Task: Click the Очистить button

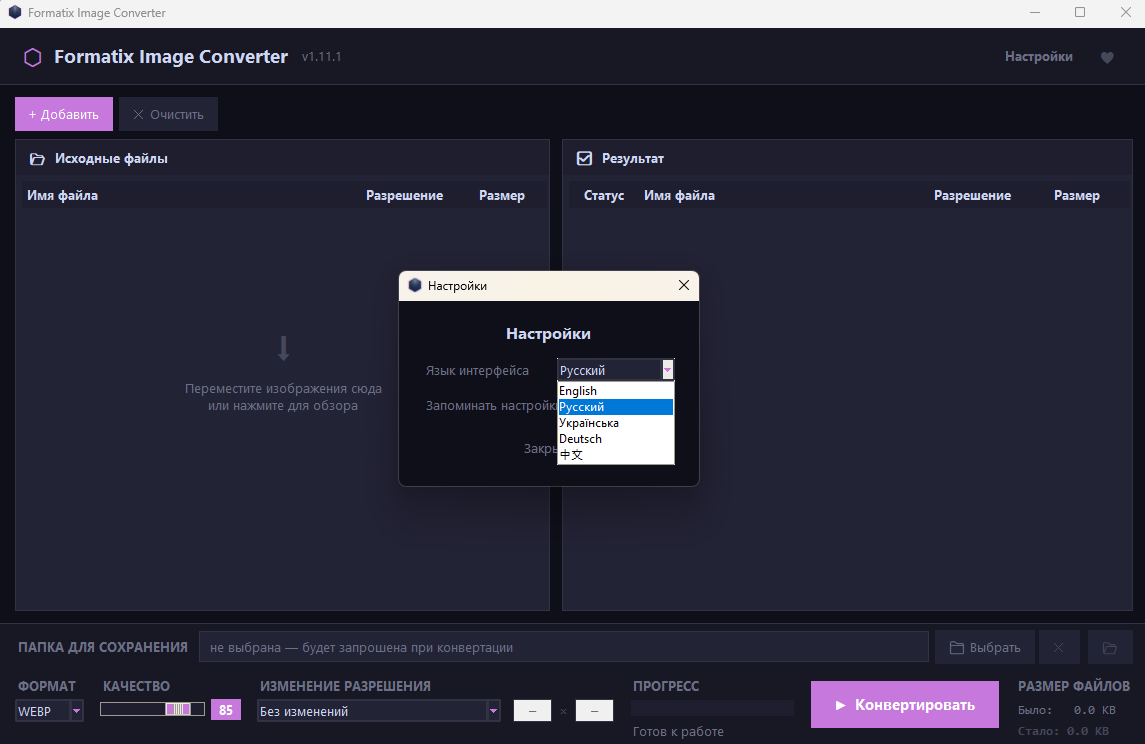Action: [x=168, y=114]
